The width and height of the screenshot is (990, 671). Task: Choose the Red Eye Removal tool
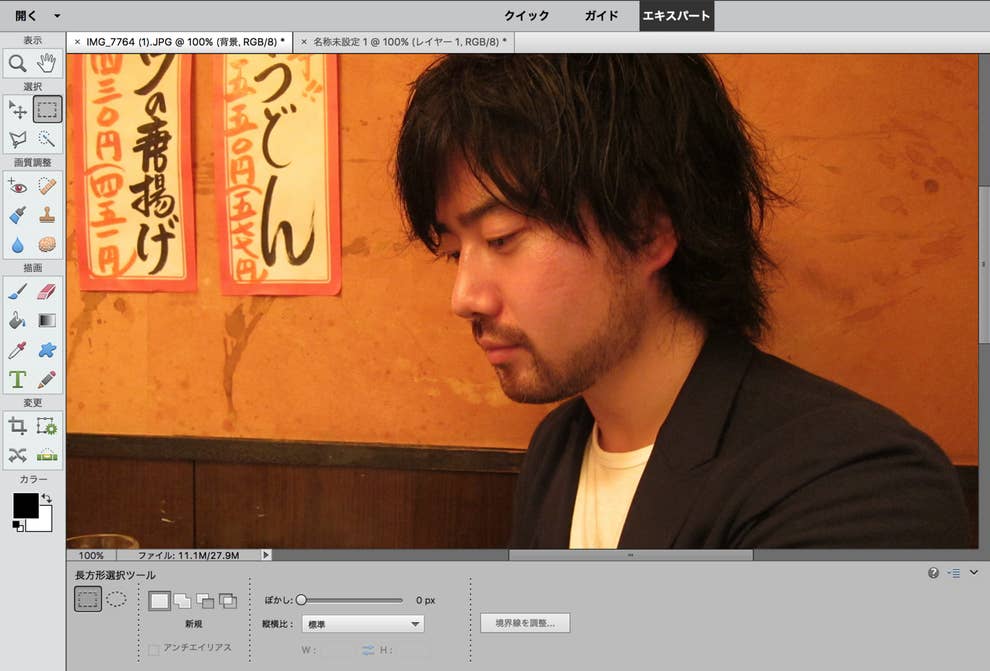point(18,186)
